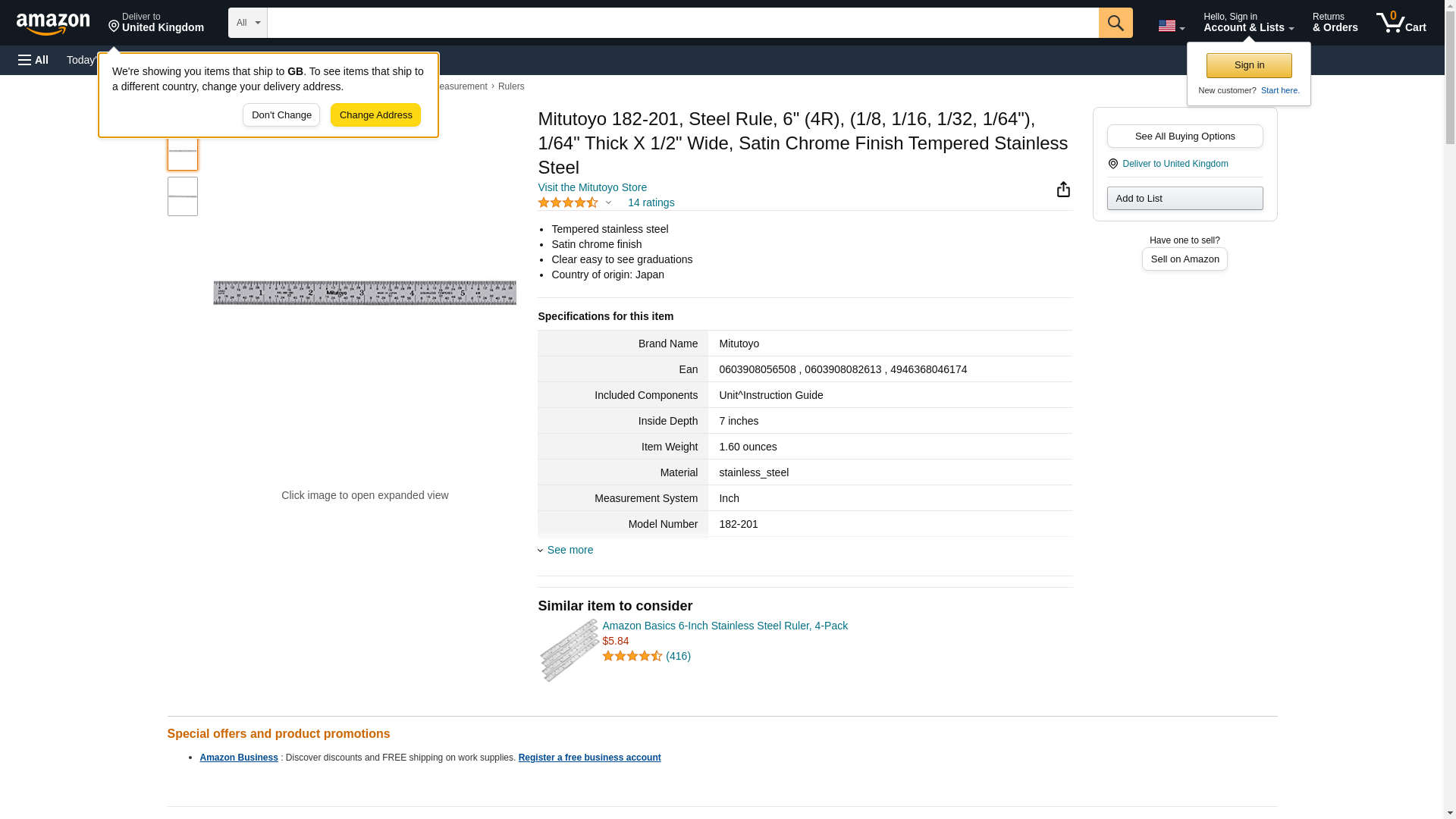
Task: Click the US flag language selector
Action: (1171, 26)
